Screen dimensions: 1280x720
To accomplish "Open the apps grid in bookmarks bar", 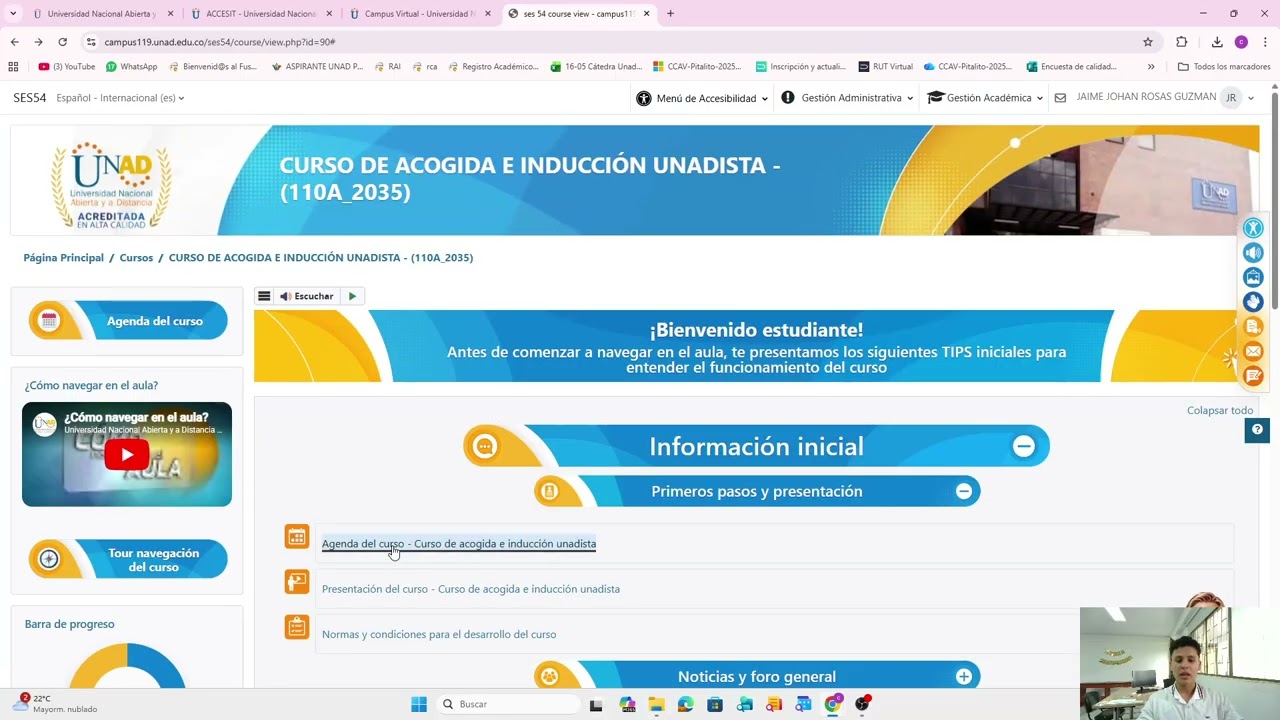I will [x=13, y=67].
